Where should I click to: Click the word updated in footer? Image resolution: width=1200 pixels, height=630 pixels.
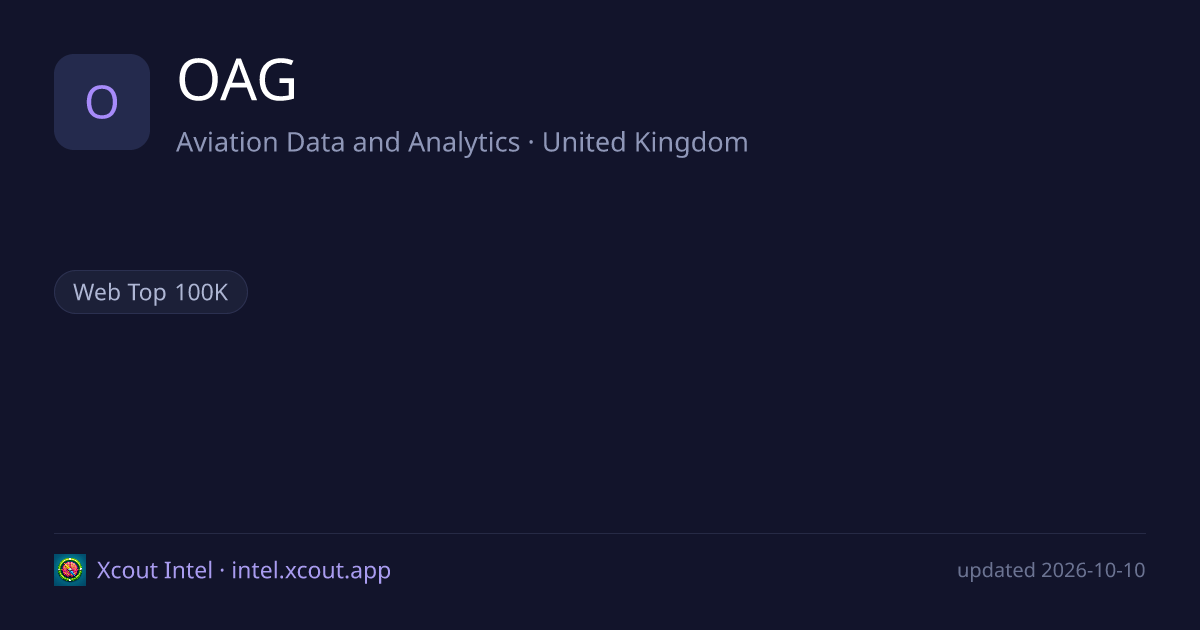(x=996, y=570)
